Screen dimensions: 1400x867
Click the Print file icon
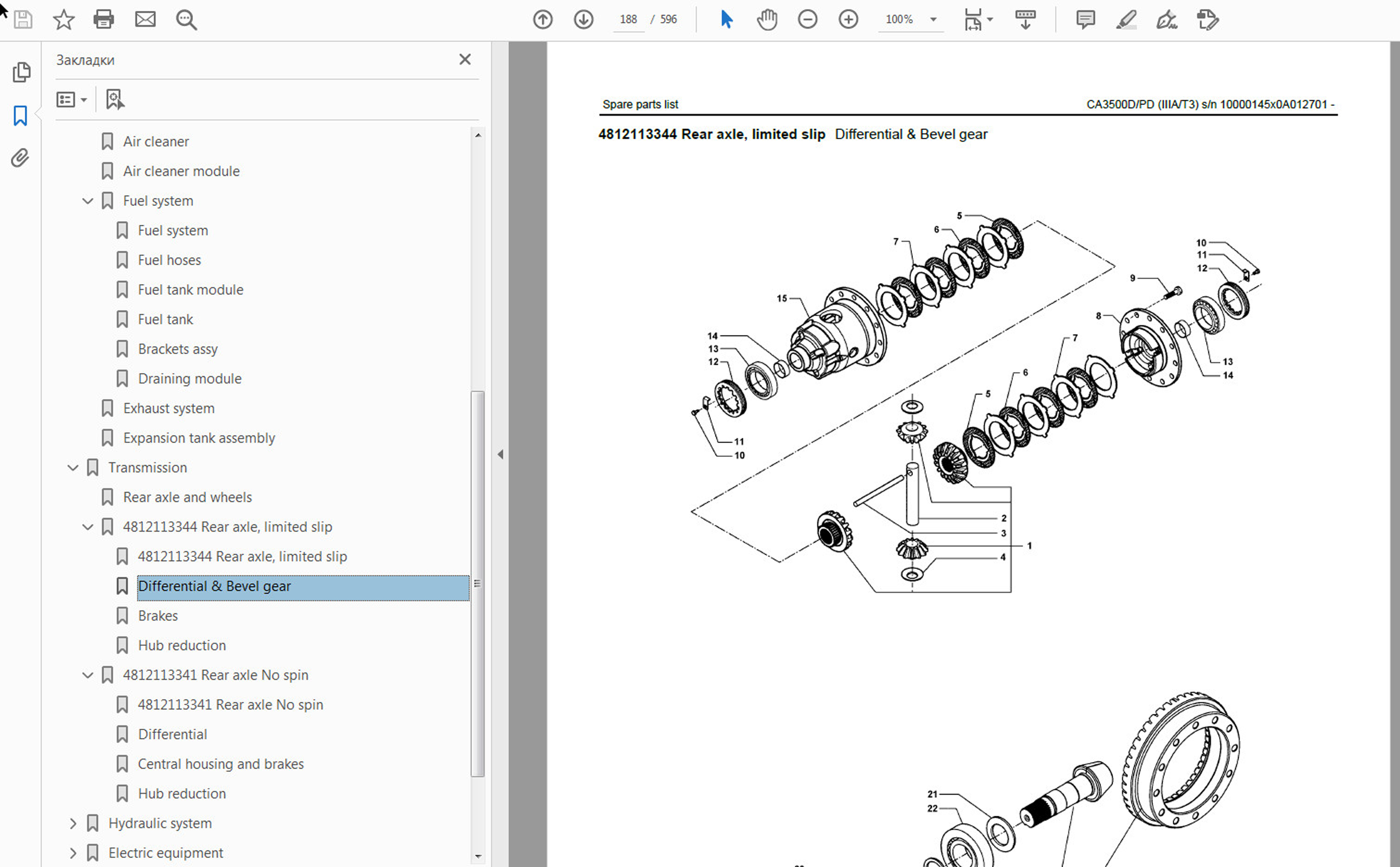coord(103,19)
